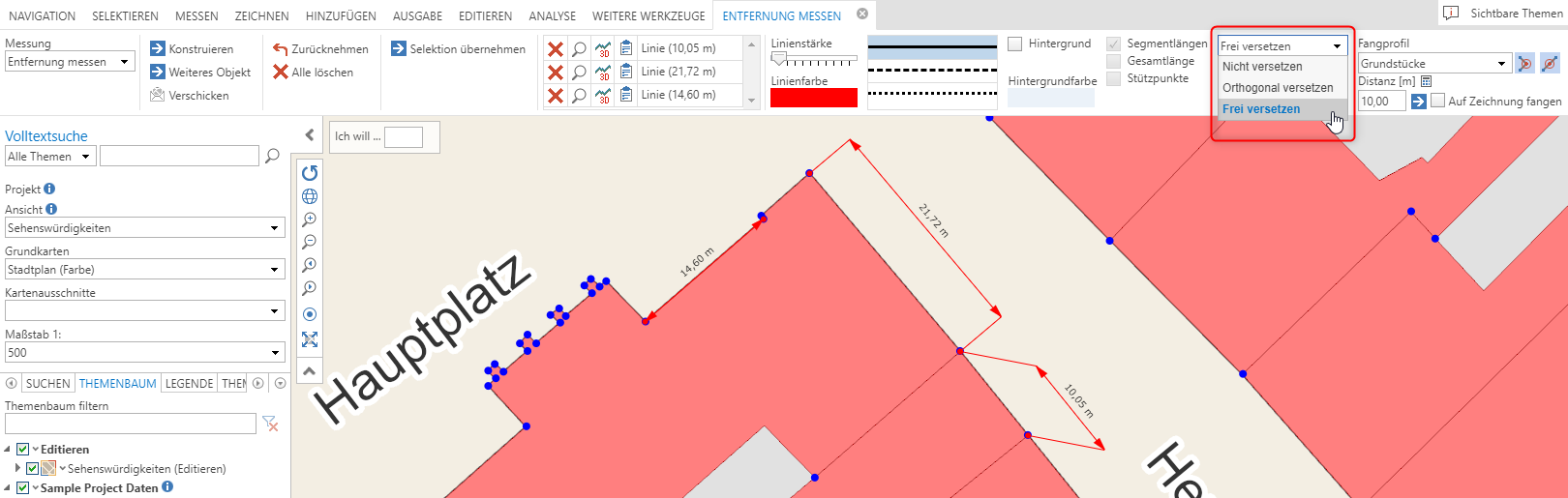Uncheck Sample Project Daten checkbox
The width and height of the screenshot is (1568, 498).
click(x=23, y=488)
